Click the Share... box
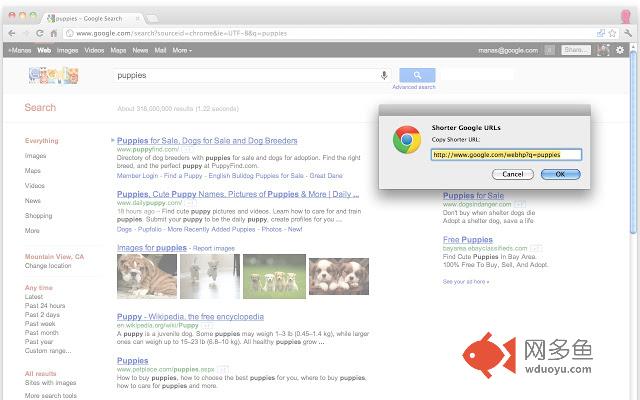The height and width of the screenshot is (400, 640). click(576, 50)
